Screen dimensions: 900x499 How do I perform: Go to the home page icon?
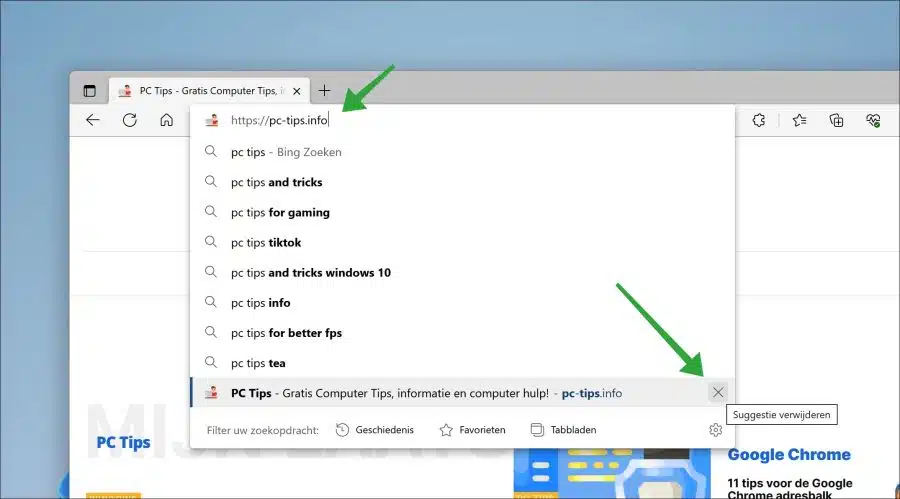pyautogui.click(x=166, y=120)
